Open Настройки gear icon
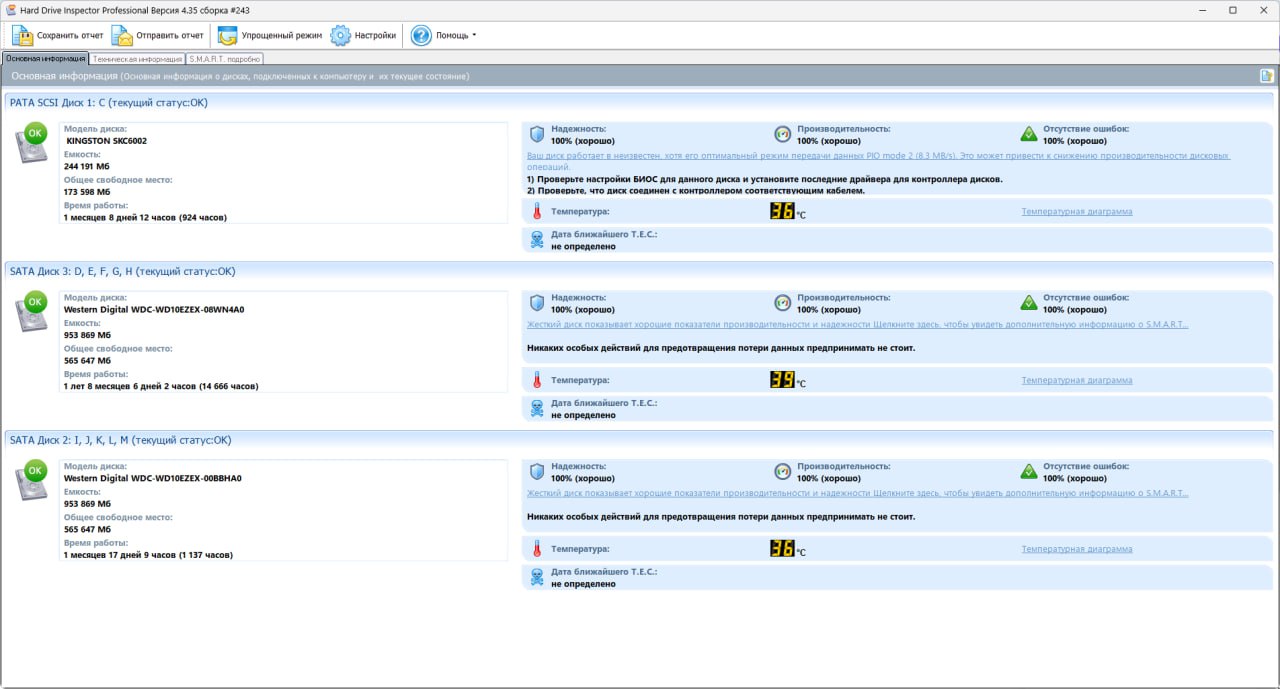Viewport: 1280px width, 689px height. pos(341,35)
